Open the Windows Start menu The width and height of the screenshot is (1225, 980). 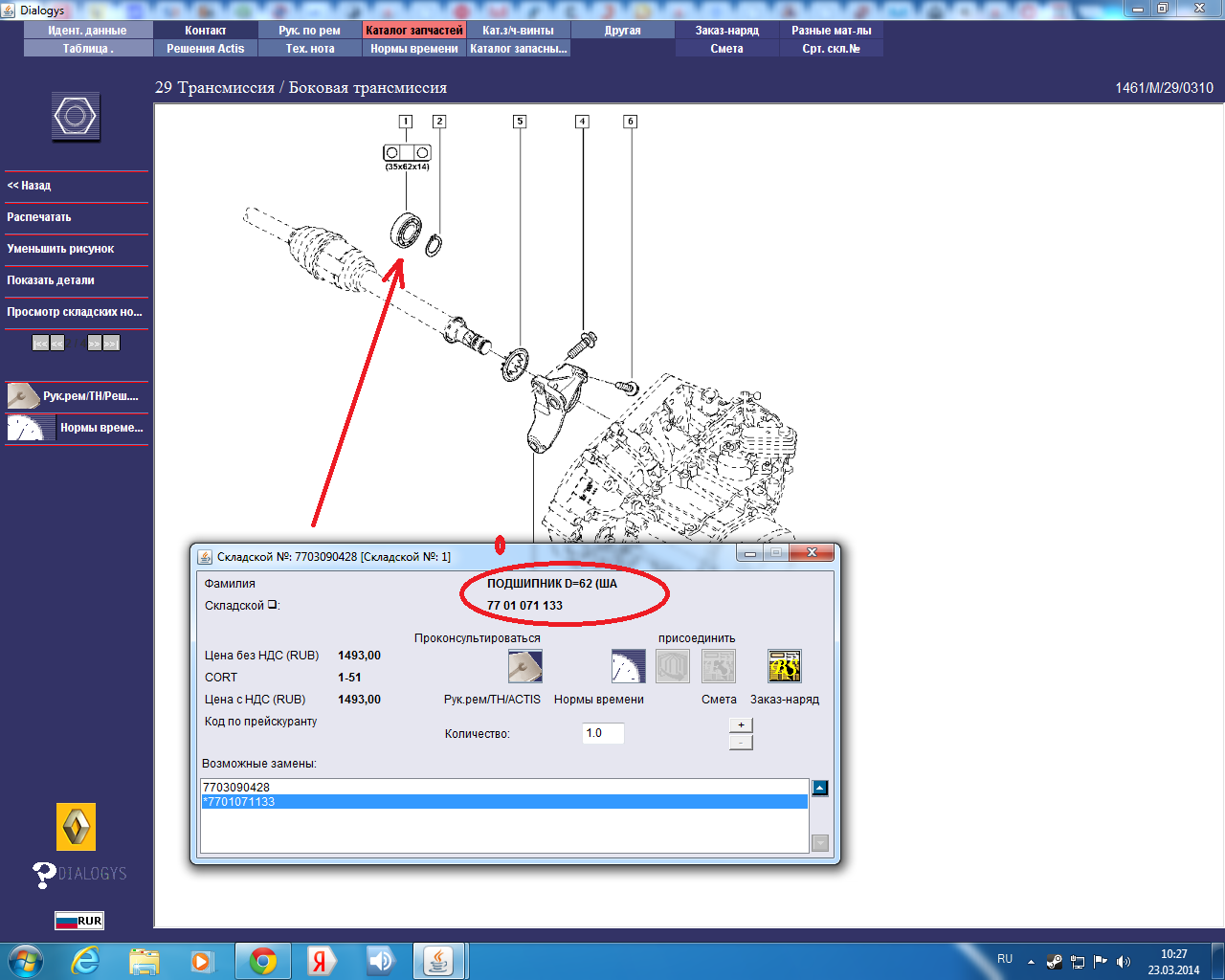point(26,961)
